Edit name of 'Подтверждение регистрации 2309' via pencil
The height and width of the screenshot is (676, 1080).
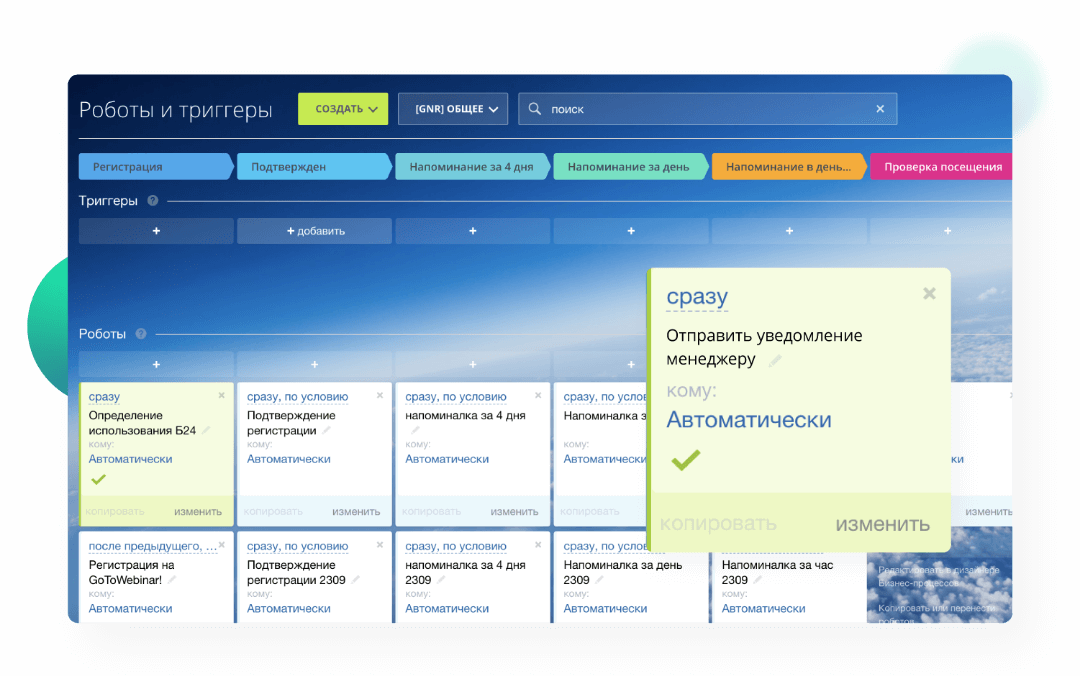click(355, 580)
